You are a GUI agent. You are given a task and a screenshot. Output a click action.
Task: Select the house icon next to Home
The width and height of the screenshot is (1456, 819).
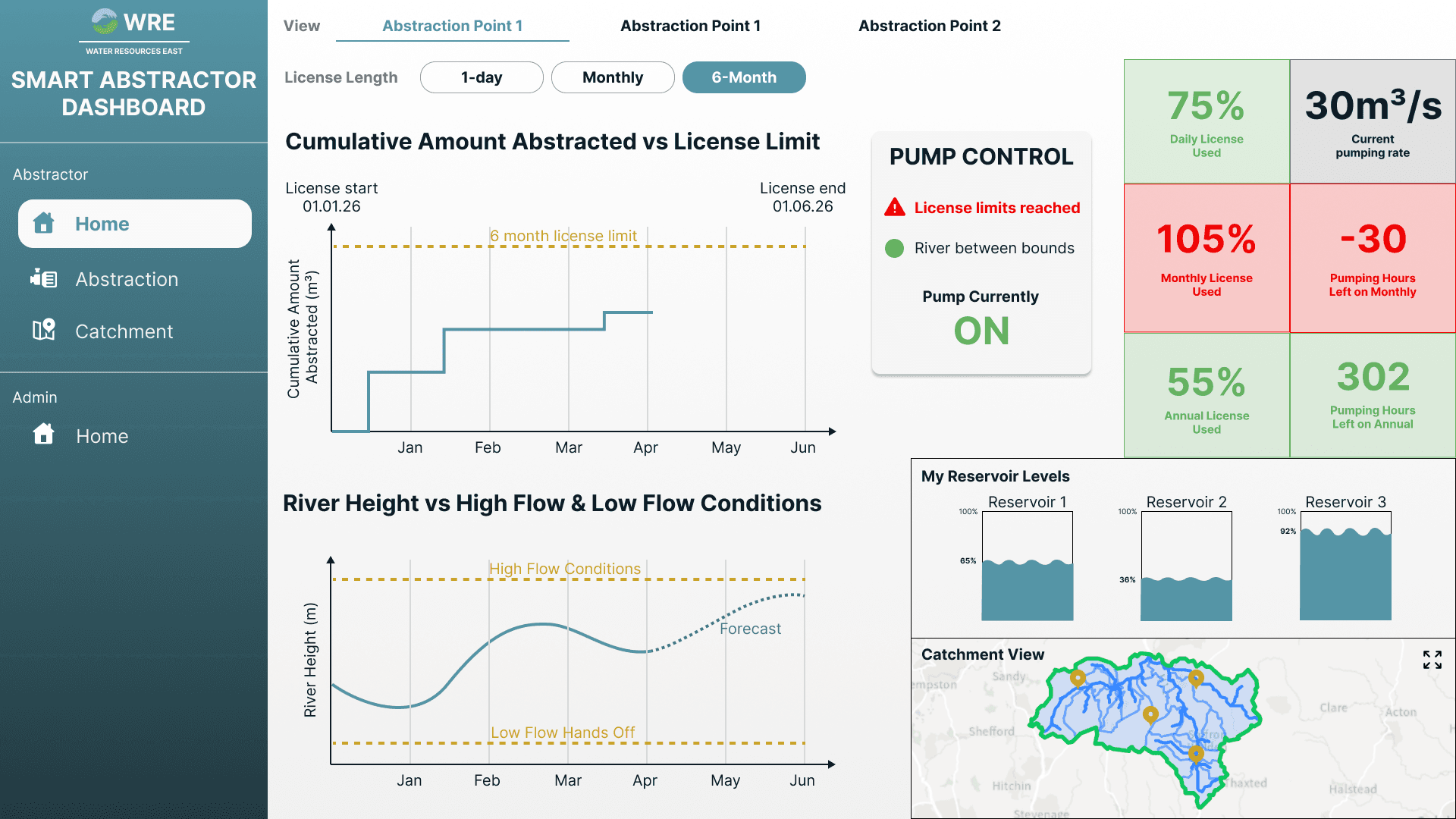(x=44, y=223)
